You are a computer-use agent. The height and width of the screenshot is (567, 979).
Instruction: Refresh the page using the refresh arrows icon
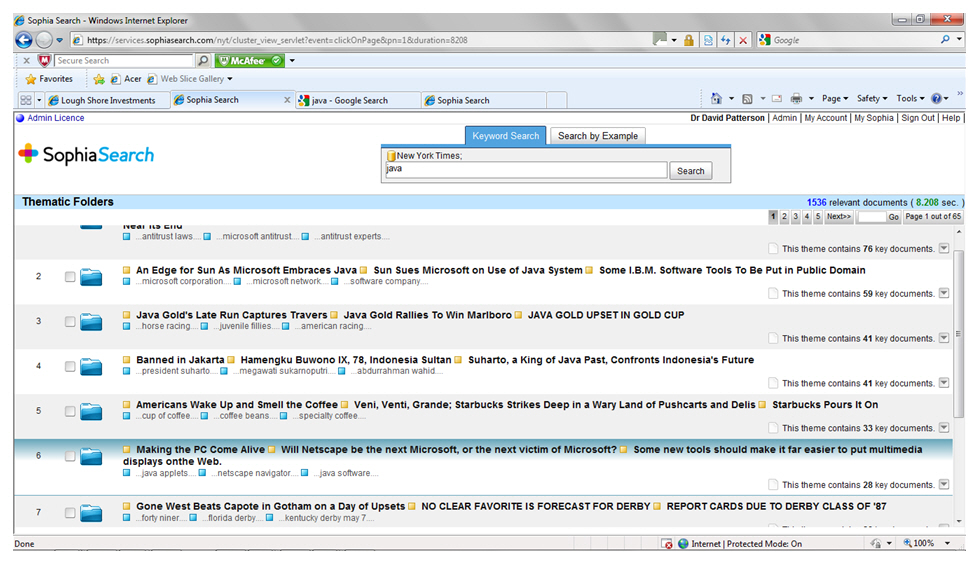pos(726,40)
